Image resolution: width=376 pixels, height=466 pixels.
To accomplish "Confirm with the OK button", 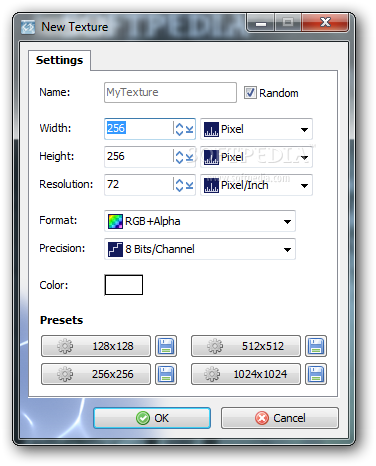I will [x=152, y=418].
